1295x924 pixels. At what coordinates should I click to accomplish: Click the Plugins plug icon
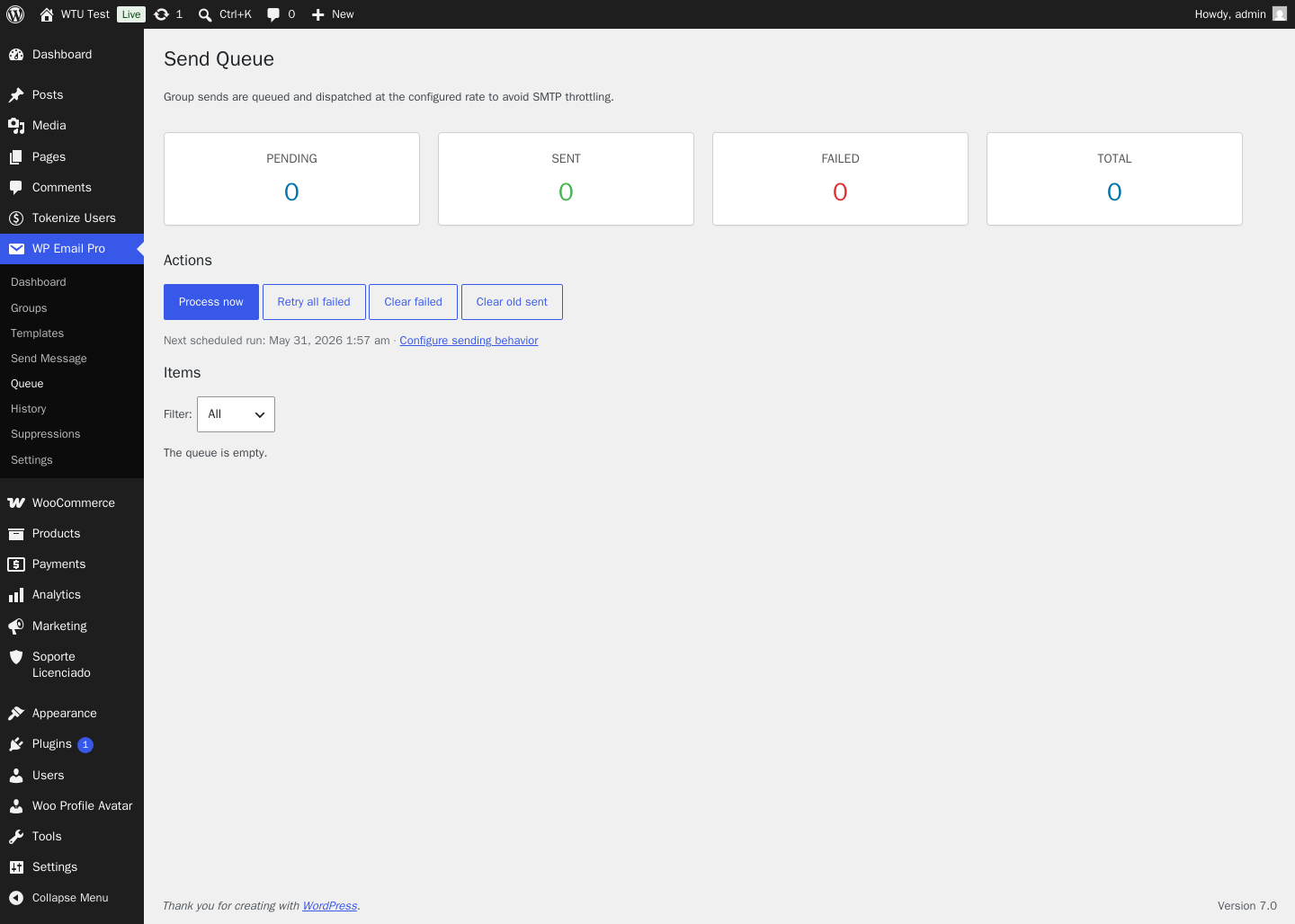tap(16, 744)
